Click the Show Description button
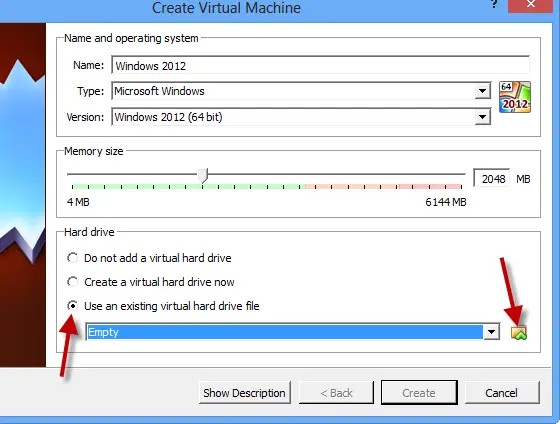This screenshot has width=560, height=424. 245,393
